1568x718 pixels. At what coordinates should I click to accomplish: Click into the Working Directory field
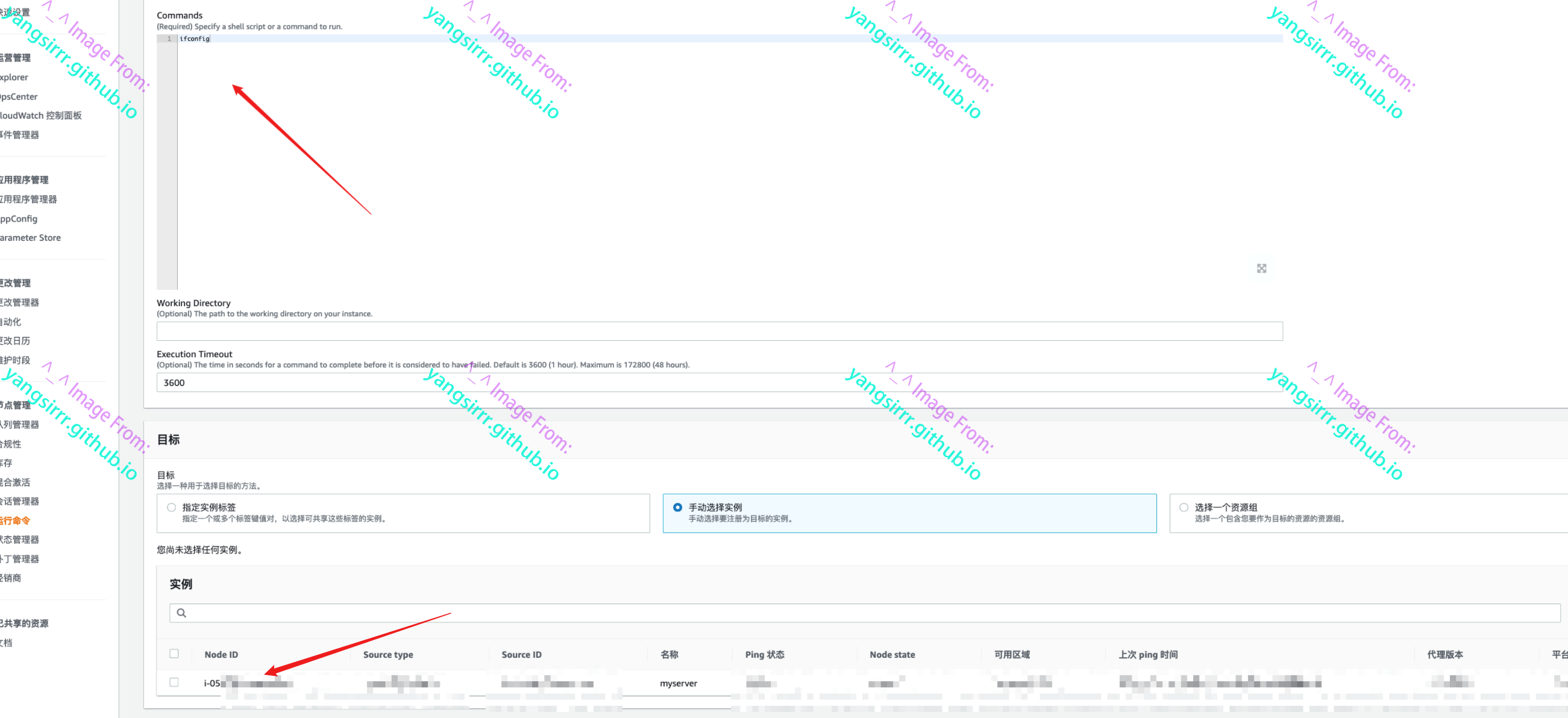click(718, 331)
